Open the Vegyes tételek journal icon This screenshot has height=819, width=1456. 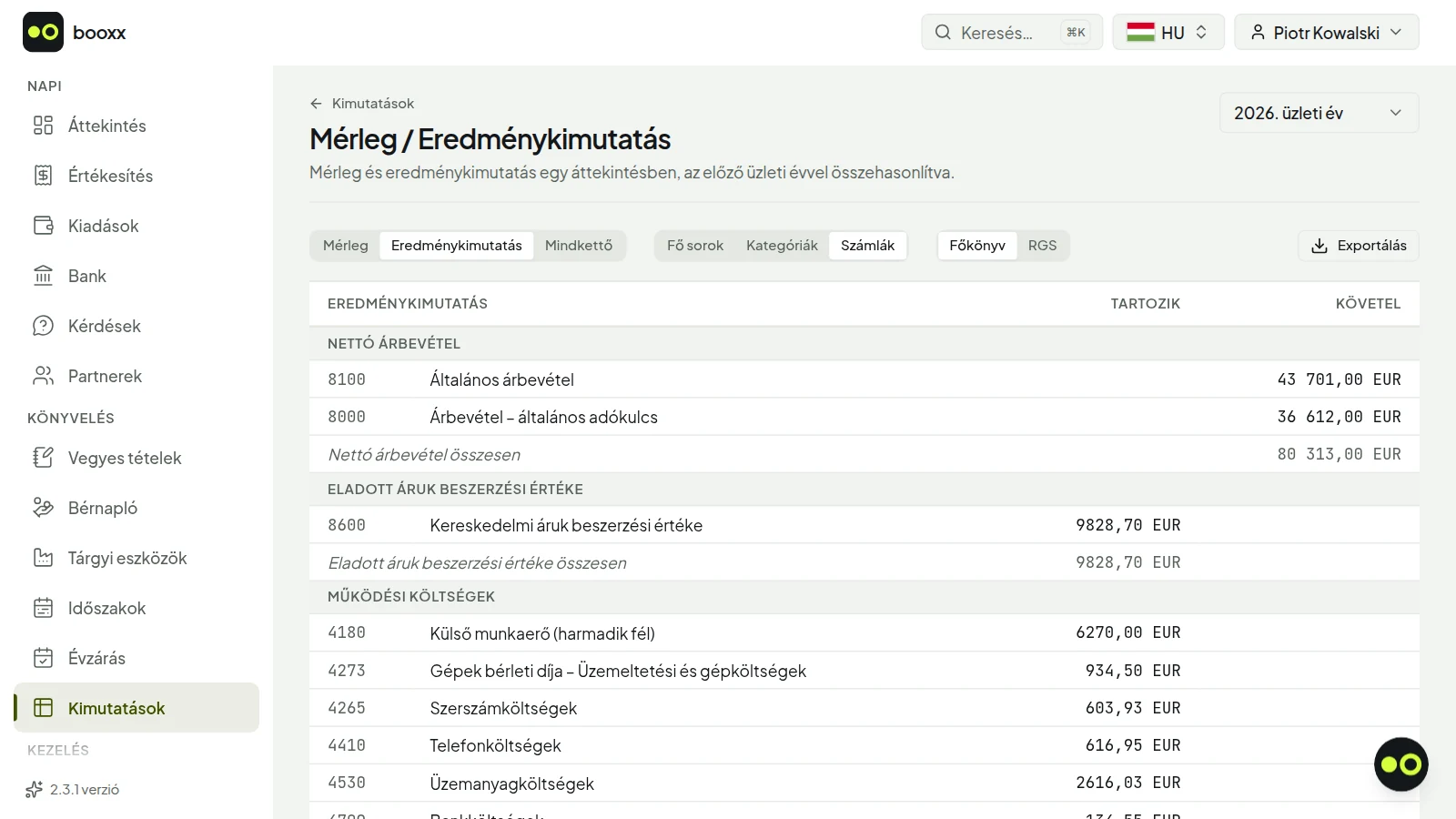point(43,458)
